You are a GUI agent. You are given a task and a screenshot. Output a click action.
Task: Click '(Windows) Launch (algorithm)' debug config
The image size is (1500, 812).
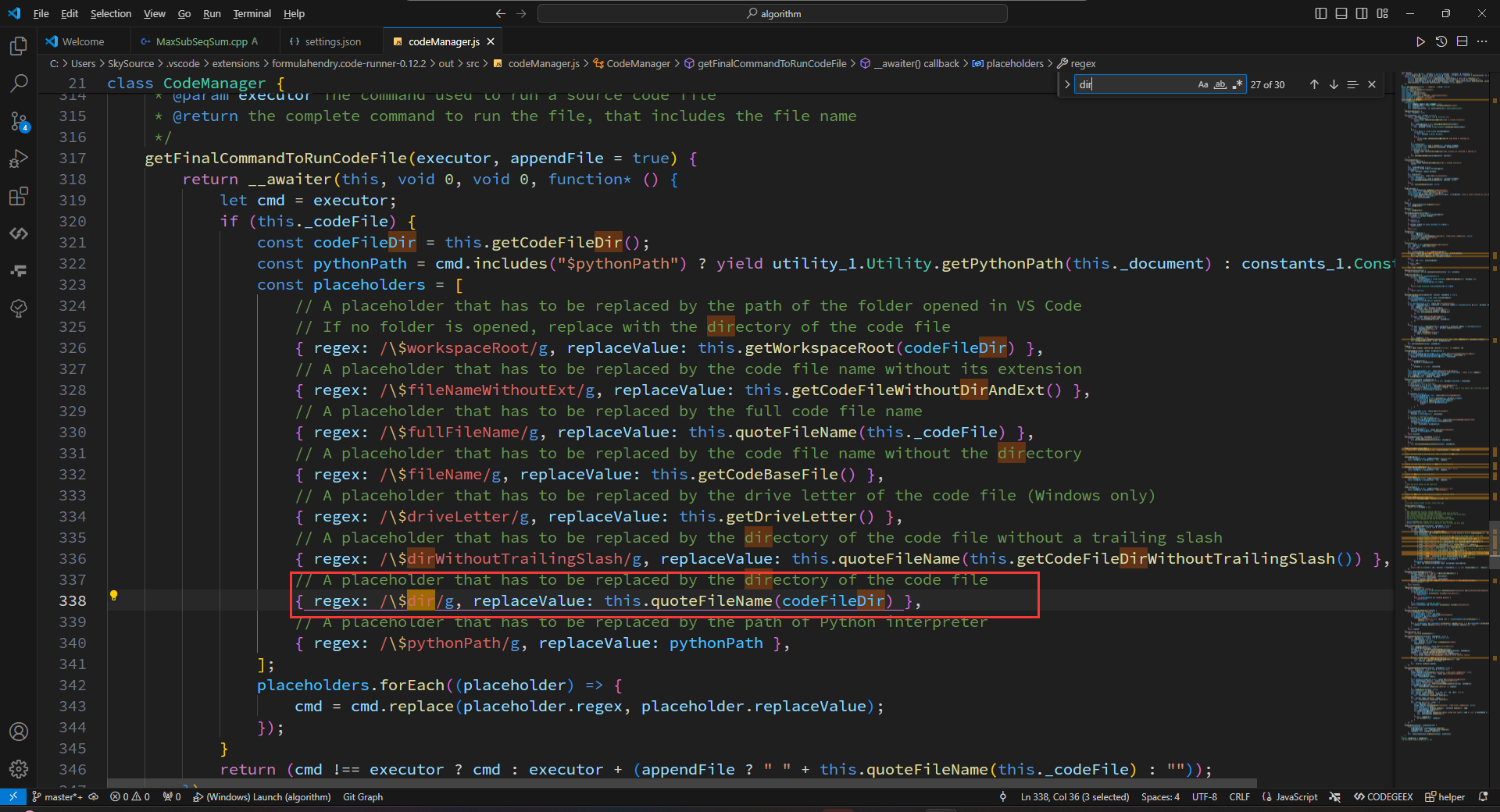click(x=262, y=797)
